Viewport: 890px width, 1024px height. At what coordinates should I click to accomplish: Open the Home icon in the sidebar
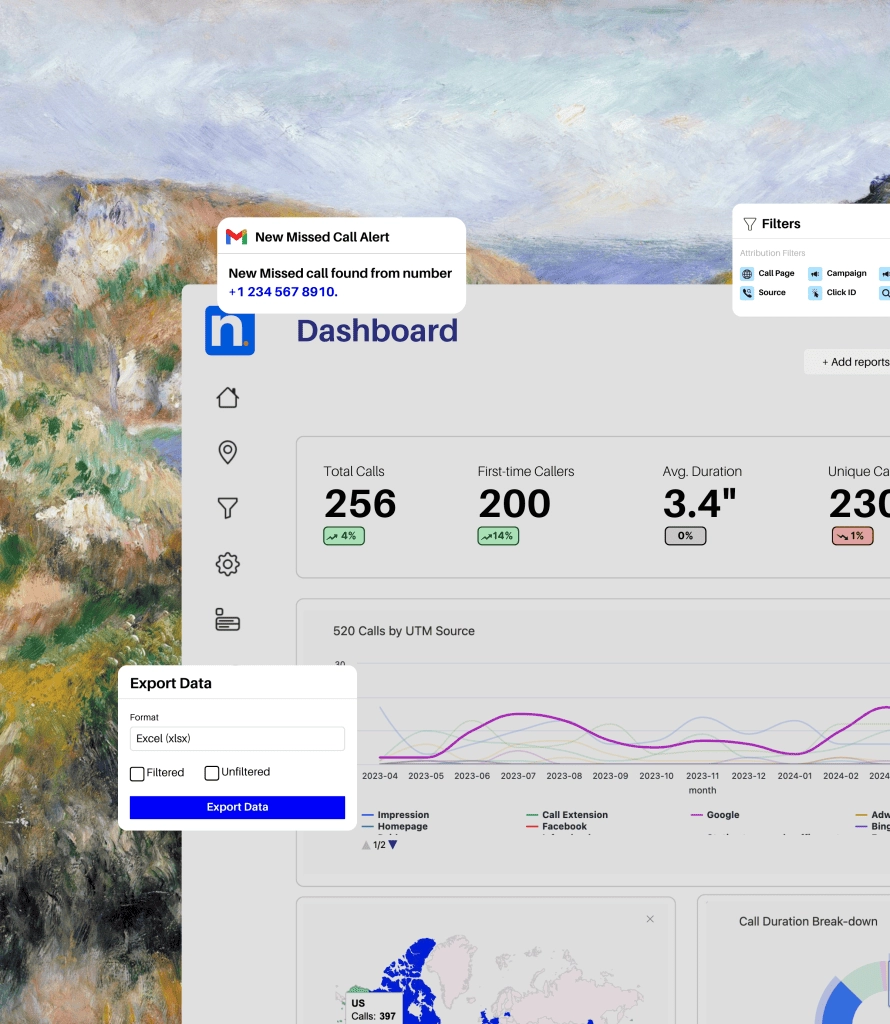pyautogui.click(x=227, y=398)
